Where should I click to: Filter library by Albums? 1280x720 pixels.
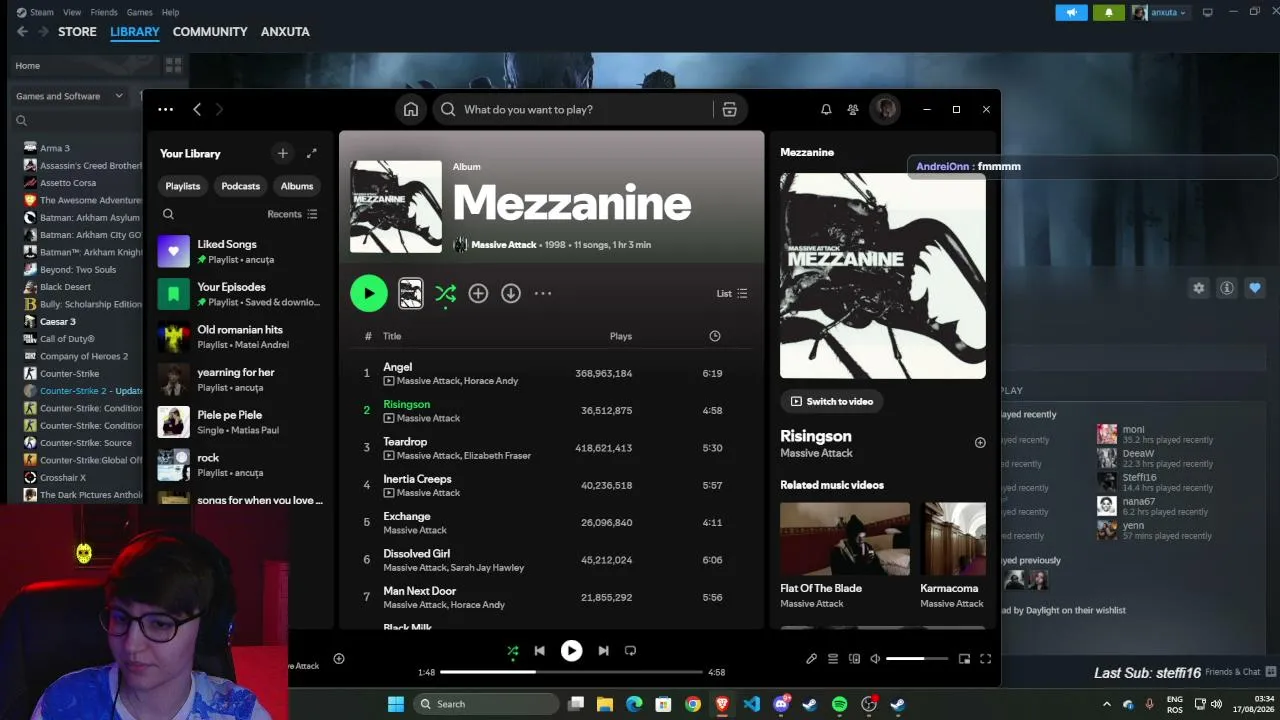click(297, 186)
